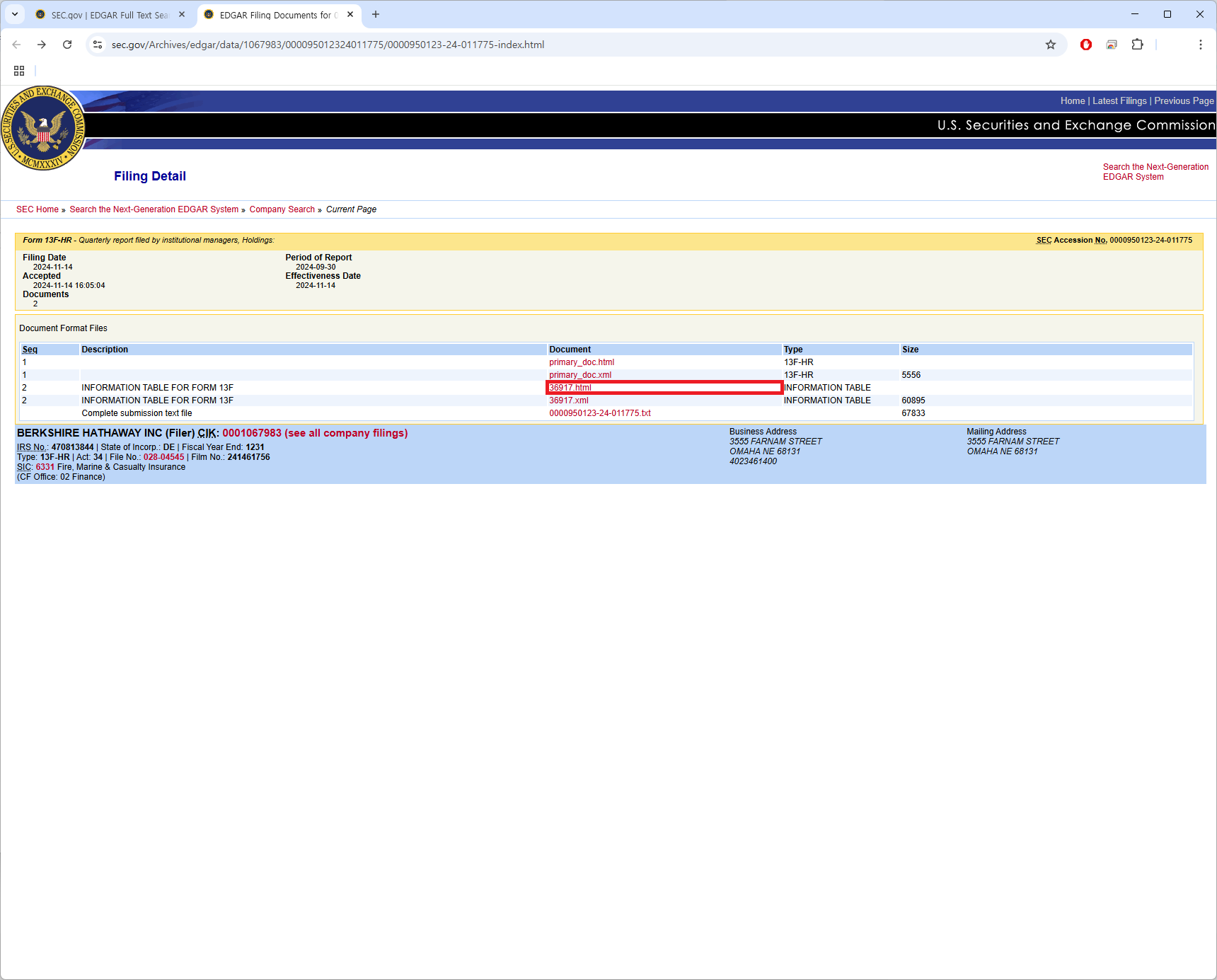Reload the current page
1217x980 pixels.
pyautogui.click(x=67, y=45)
